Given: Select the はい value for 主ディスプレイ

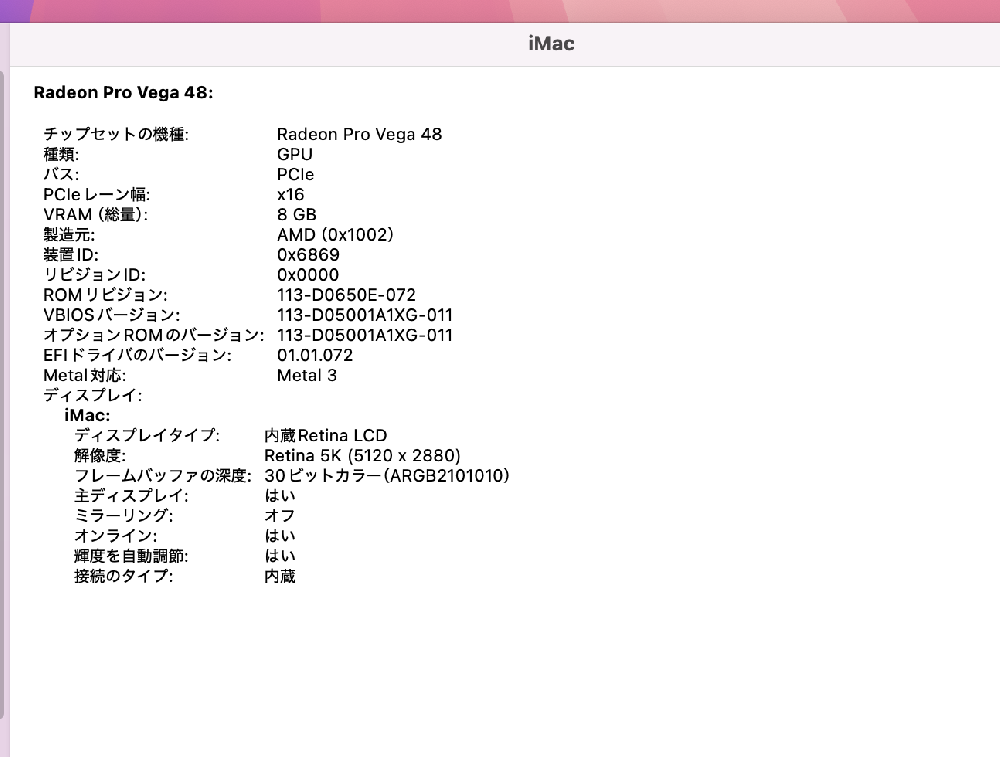Looking at the screenshot, I should tap(280, 496).
